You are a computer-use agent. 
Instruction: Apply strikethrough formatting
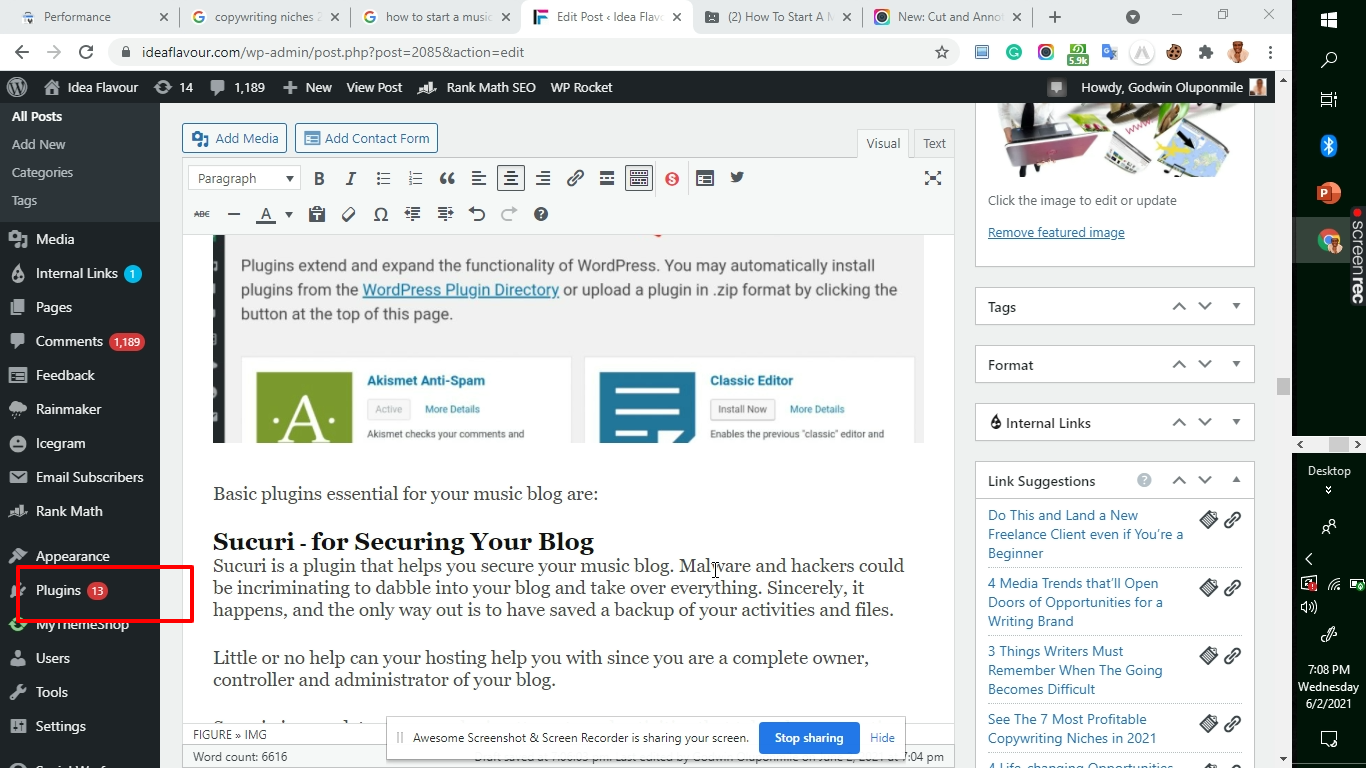tap(202, 214)
